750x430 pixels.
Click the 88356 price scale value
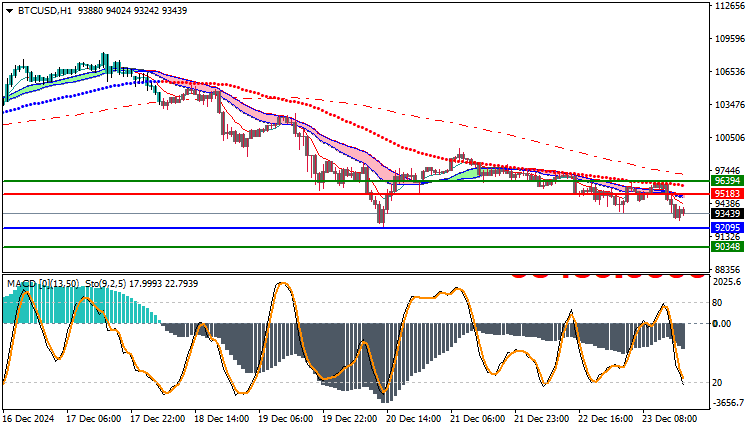(x=730, y=269)
